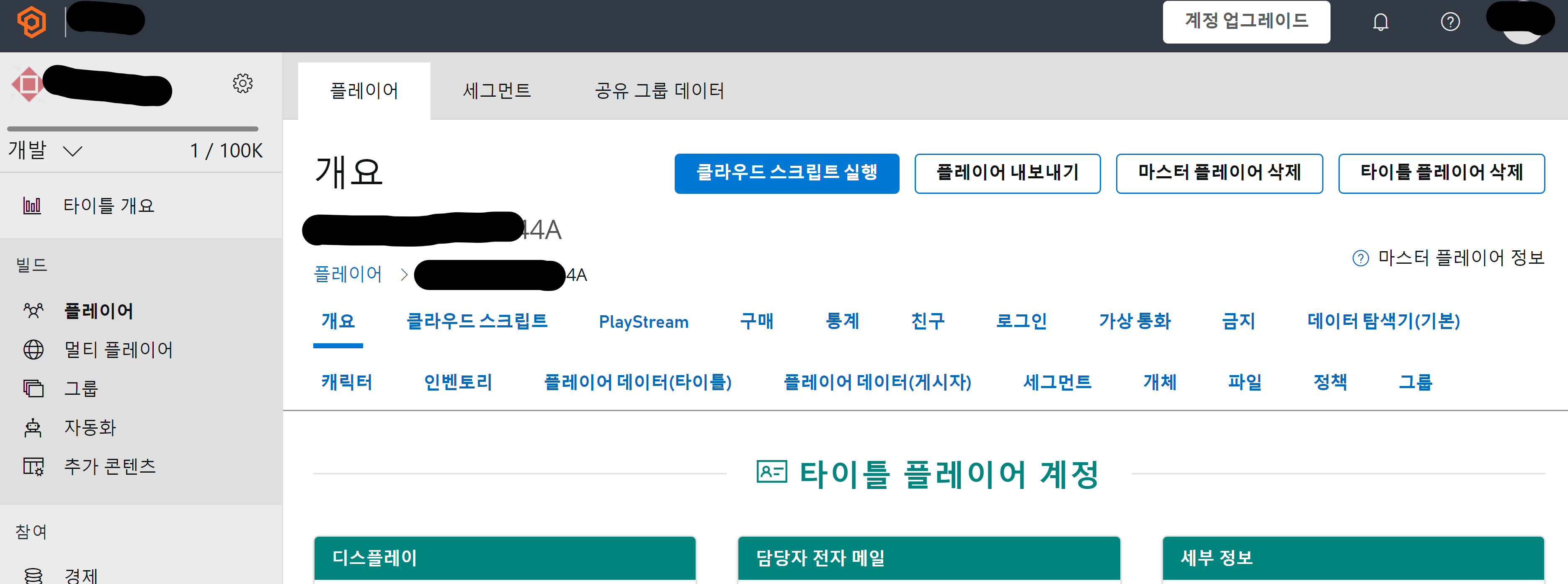Open the 친구 tab
The image size is (1568, 584).
coord(928,321)
